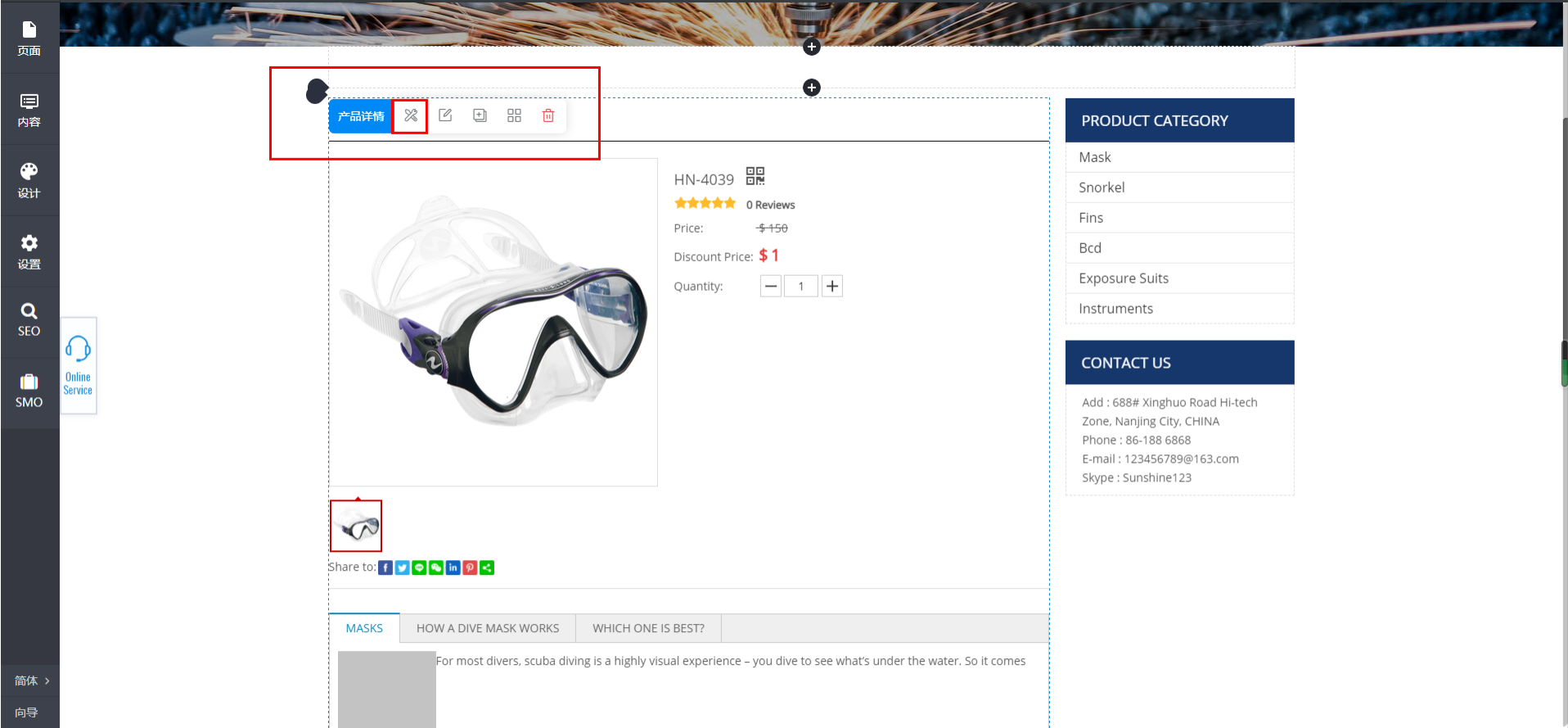Delete the component with the red trash icon
The image size is (1568, 728).
(548, 116)
